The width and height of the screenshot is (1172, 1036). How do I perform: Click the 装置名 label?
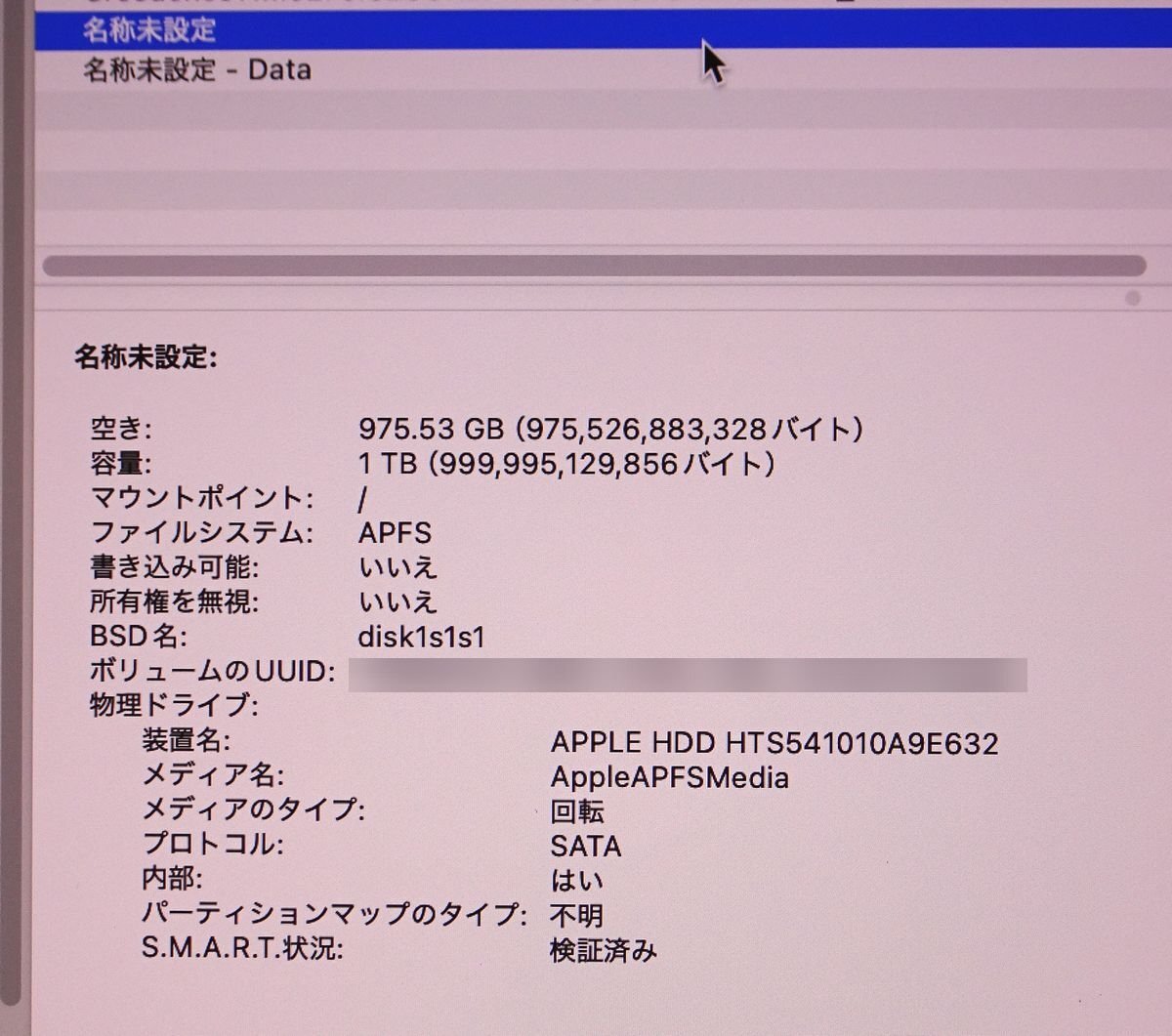coord(187,740)
